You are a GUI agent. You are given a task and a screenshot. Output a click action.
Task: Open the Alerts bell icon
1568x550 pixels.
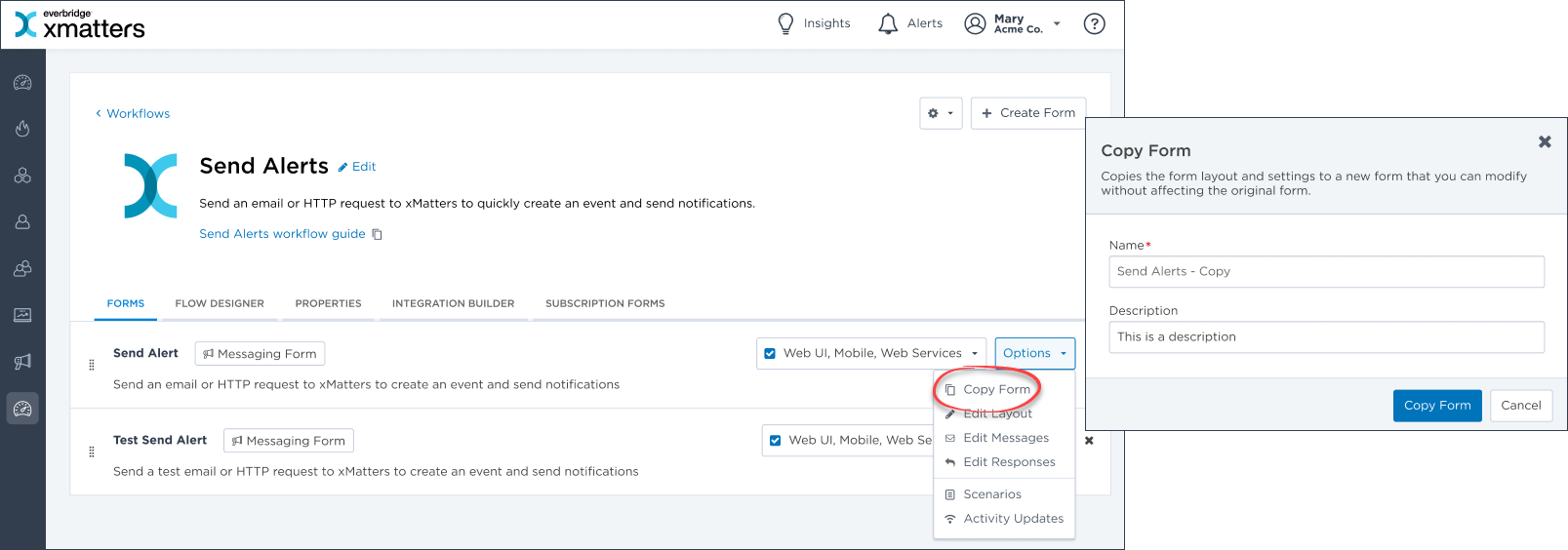888,23
